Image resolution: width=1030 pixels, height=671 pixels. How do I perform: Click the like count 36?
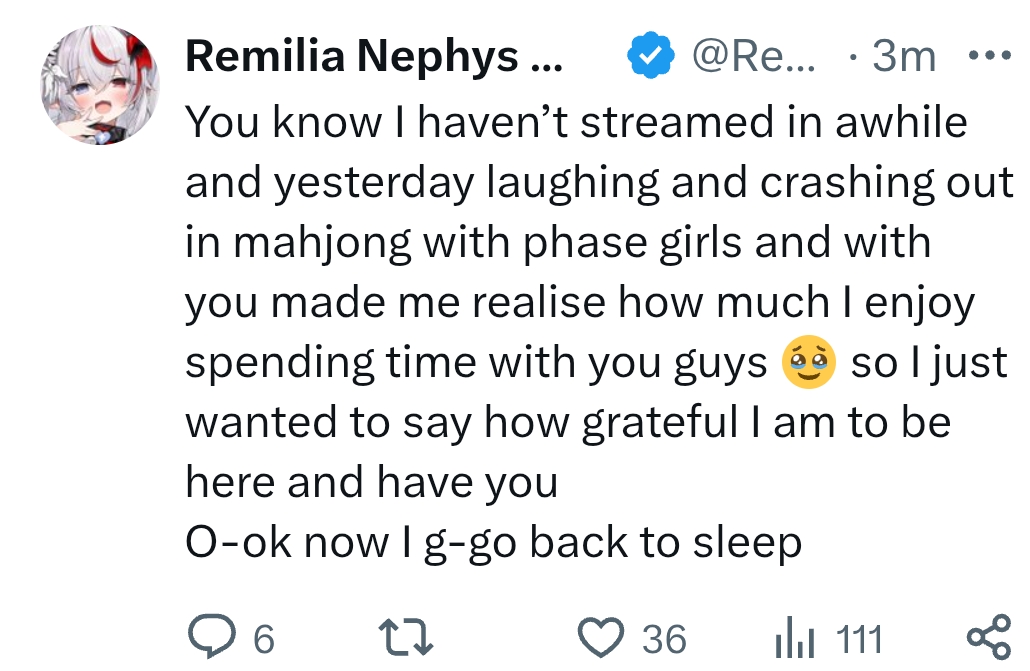pyautogui.click(x=664, y=638)
